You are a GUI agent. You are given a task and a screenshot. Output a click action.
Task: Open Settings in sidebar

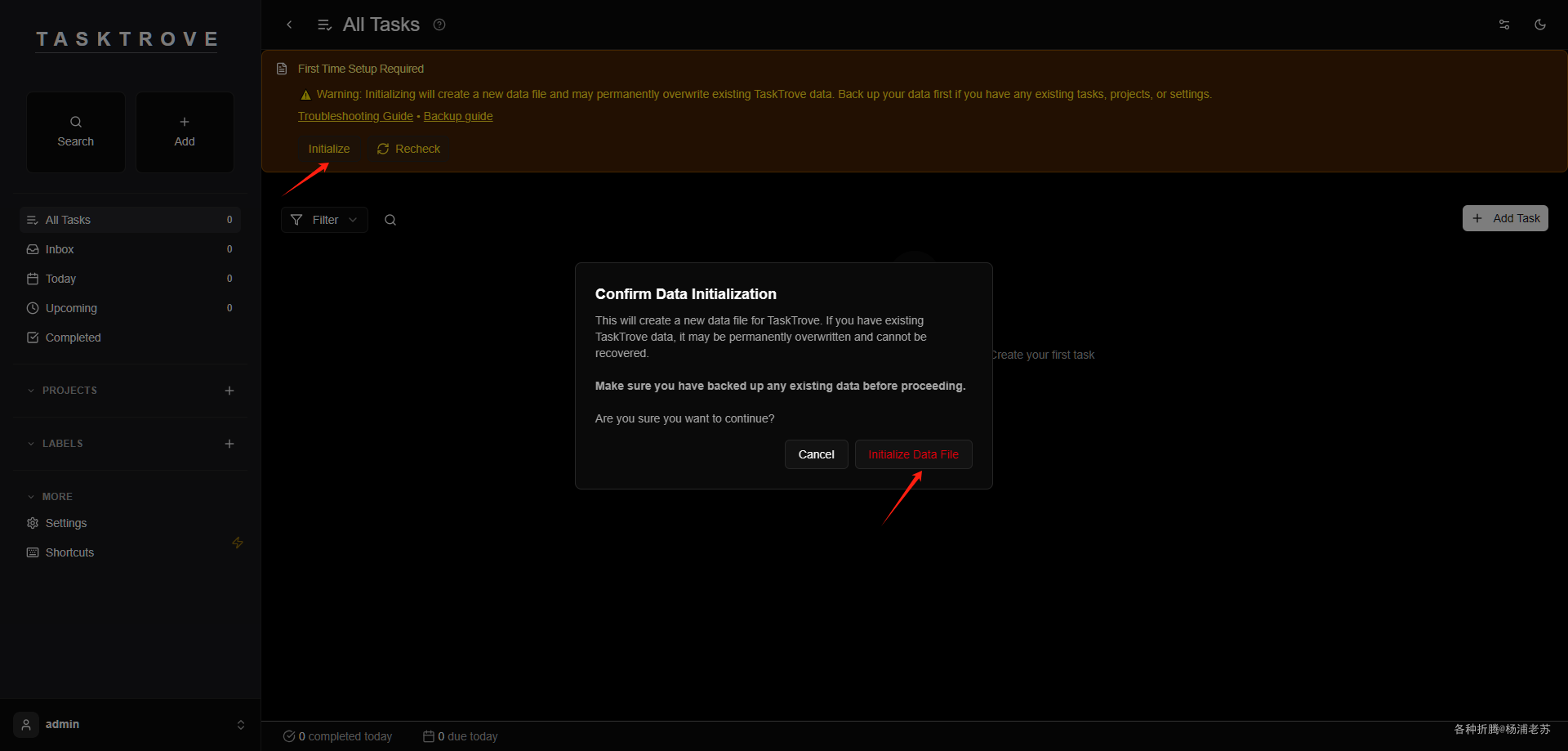coord(130,523)
